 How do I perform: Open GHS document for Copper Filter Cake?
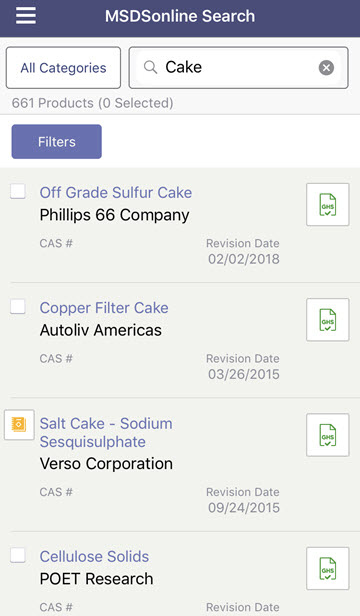[x=328, y=319]
